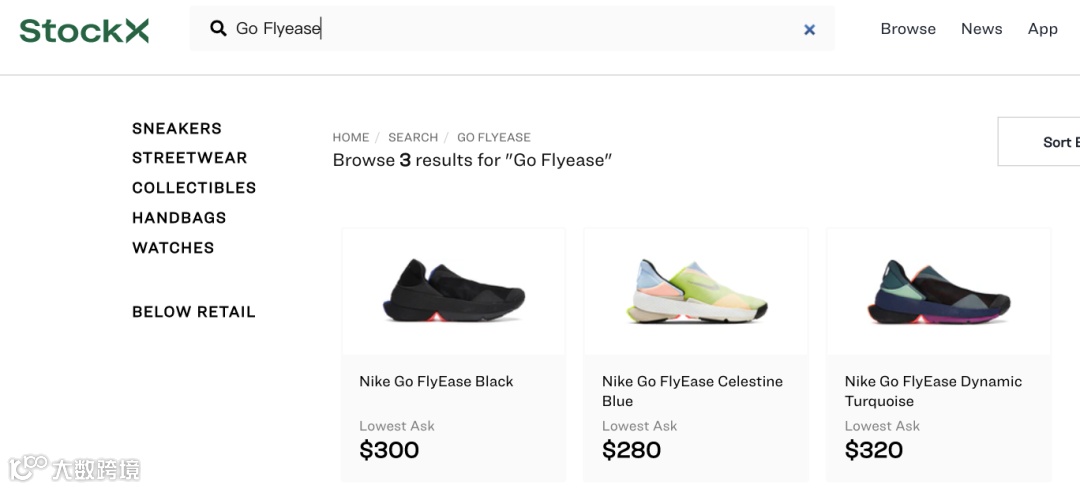Show Below Retail items
1080x489 pixels.
pyautogui.click(x=194, y=312)
